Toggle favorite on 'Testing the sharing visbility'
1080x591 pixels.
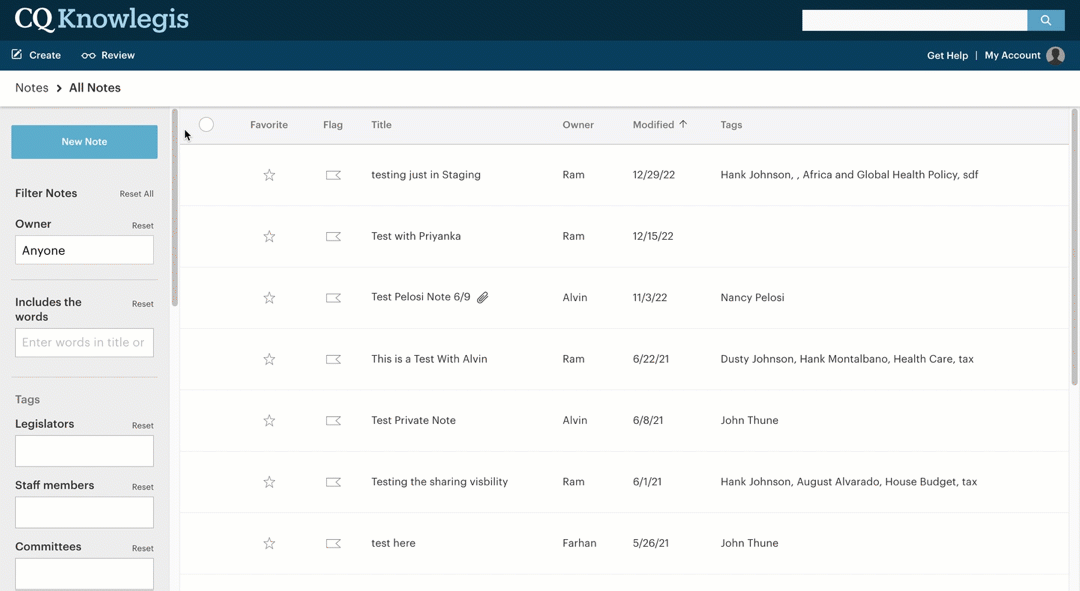(x=269, y=482)
